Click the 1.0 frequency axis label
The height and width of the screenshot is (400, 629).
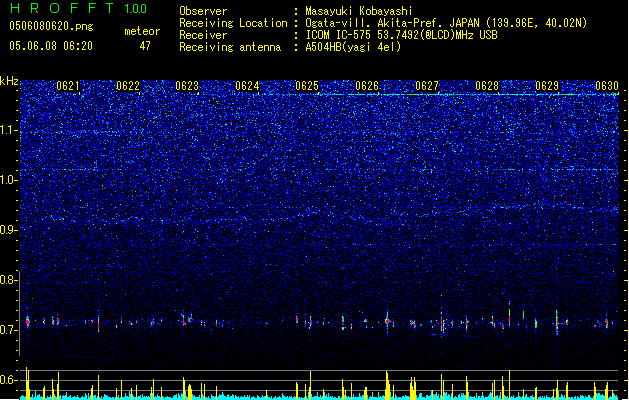point(9,180)
